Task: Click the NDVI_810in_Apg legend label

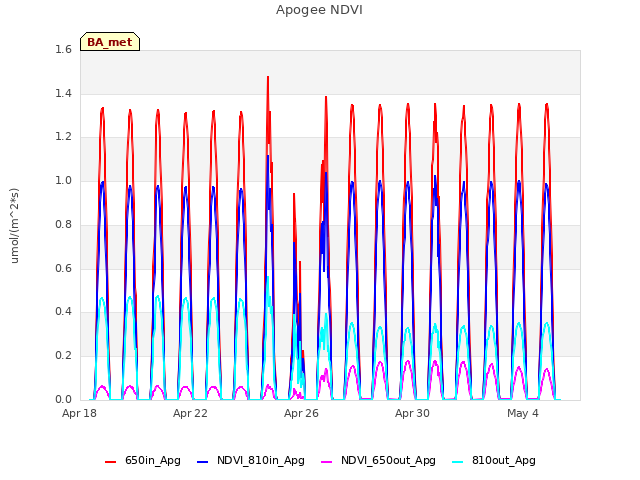Action: click(x=261, y=461)
